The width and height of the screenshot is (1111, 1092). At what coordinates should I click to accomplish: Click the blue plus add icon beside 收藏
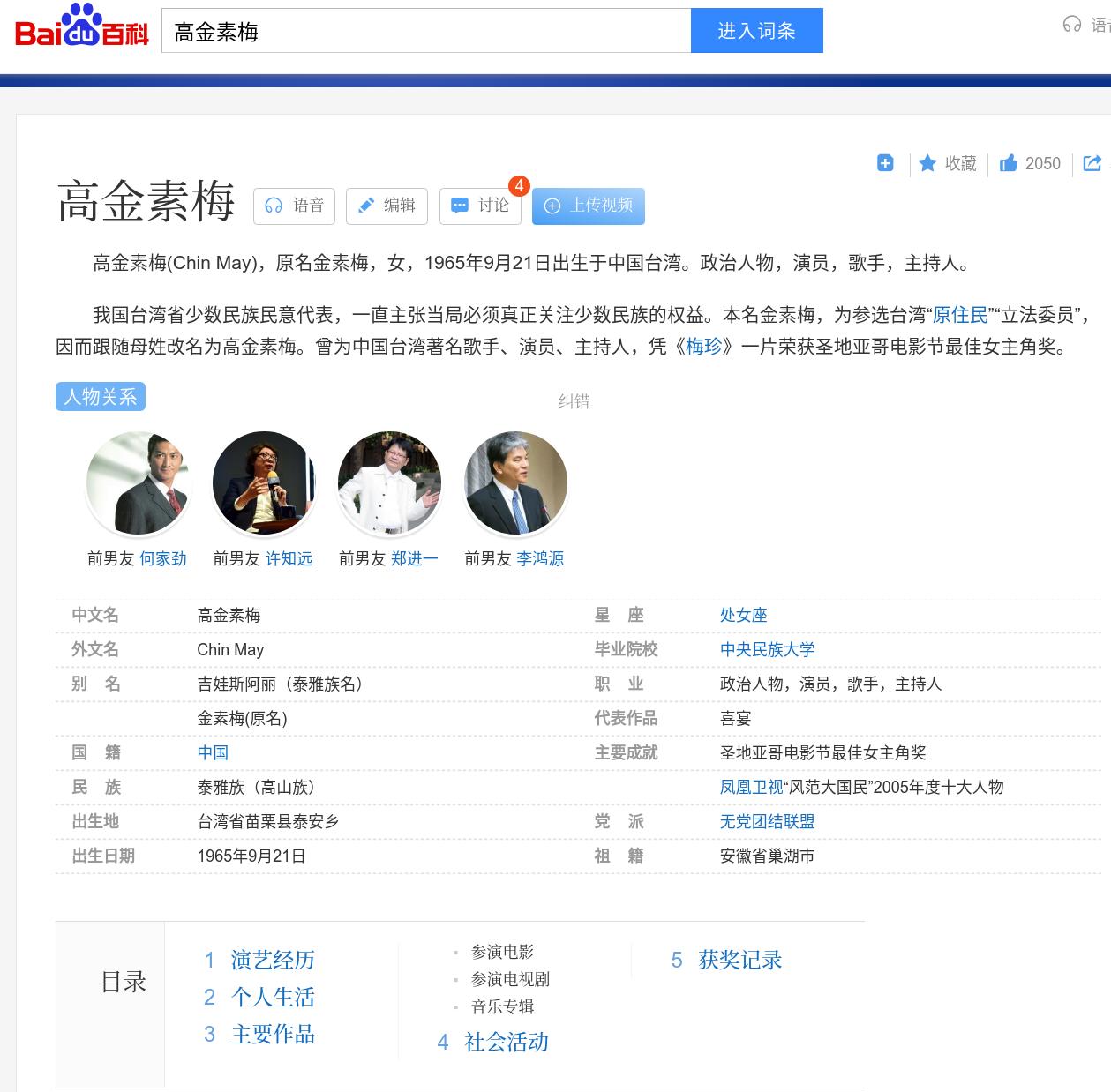pyautogui.click(x=885, y=163)
